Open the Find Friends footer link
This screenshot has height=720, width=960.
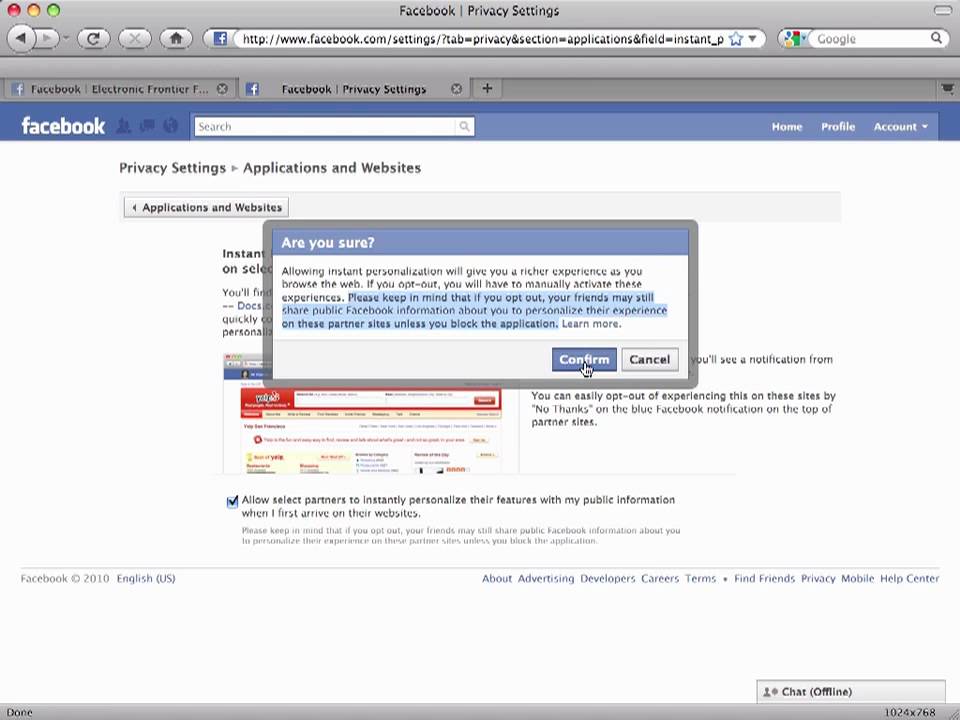click(764, 579)
